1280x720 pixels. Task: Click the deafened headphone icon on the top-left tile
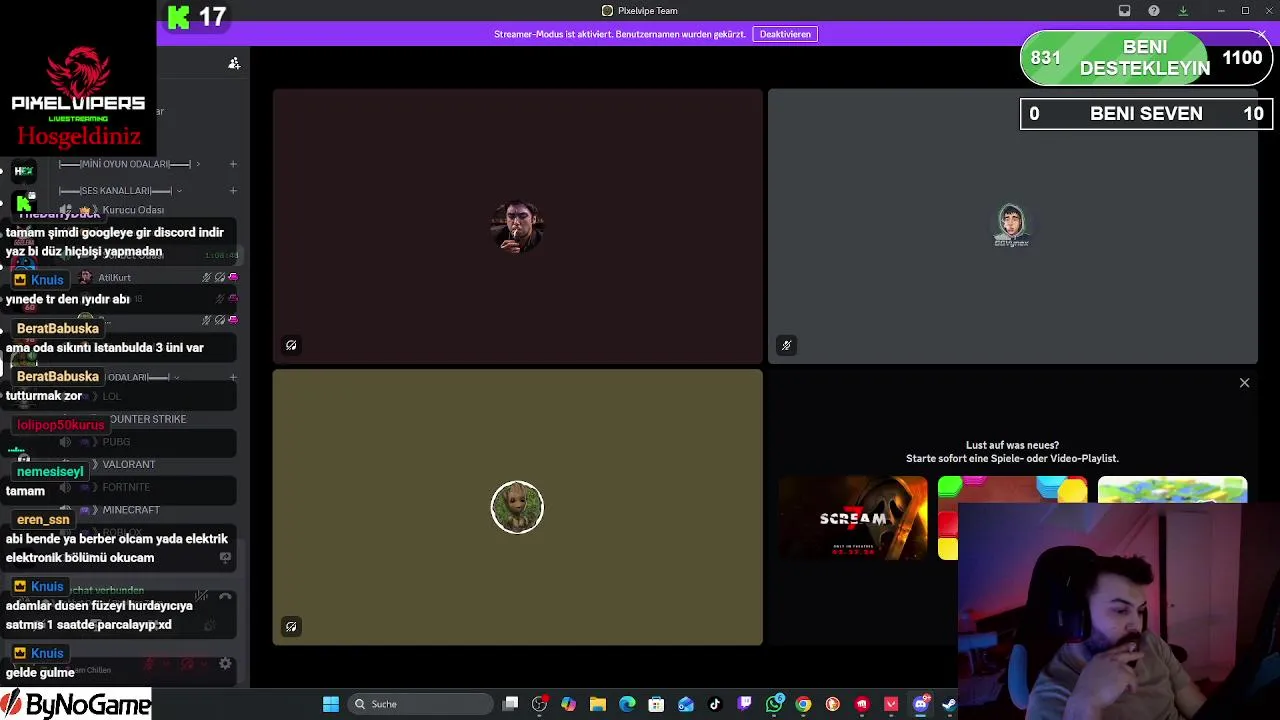(291, 346)
